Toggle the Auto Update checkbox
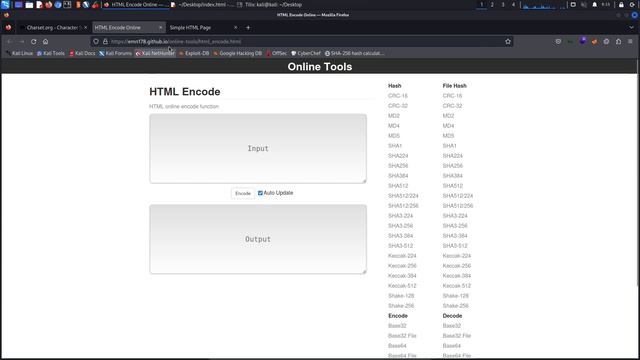The image size is (640, 360). pyautogui.click(x=260, y=193)
